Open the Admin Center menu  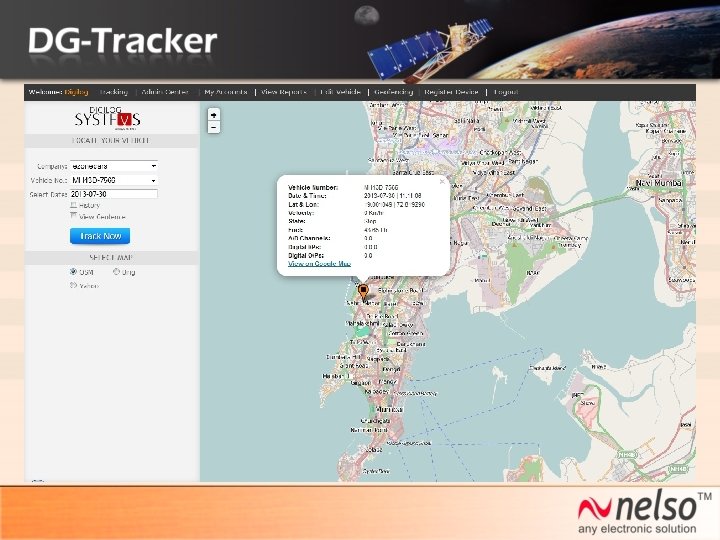point(165,92)
